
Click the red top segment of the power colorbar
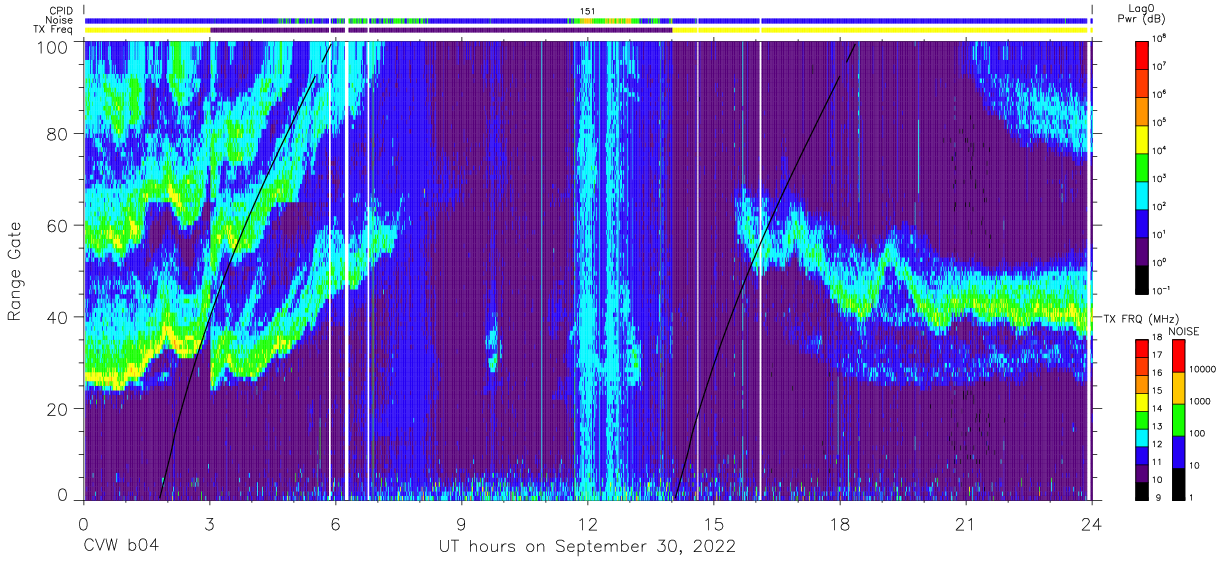point(1144,54)
